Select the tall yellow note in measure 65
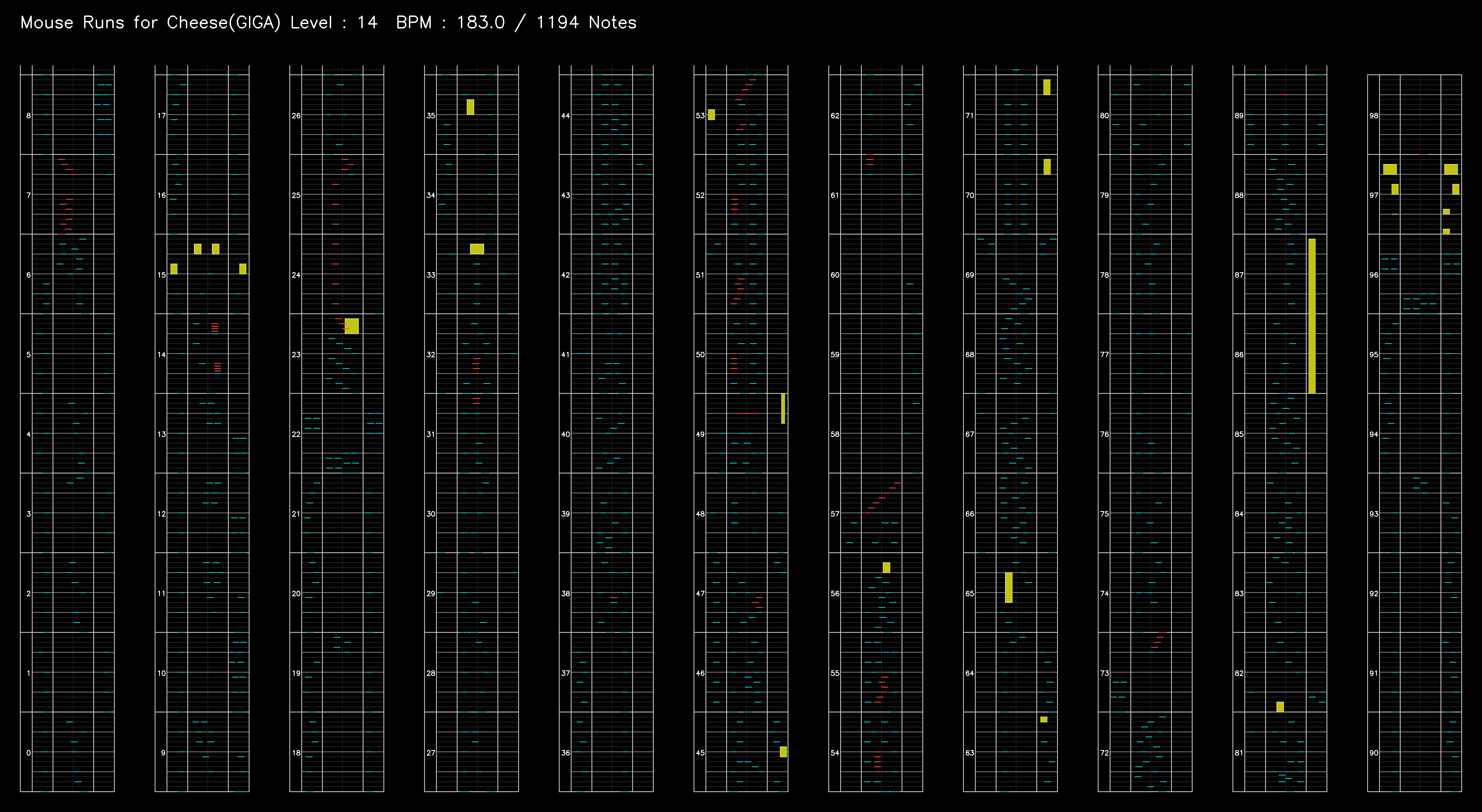 pos(1009,588)
